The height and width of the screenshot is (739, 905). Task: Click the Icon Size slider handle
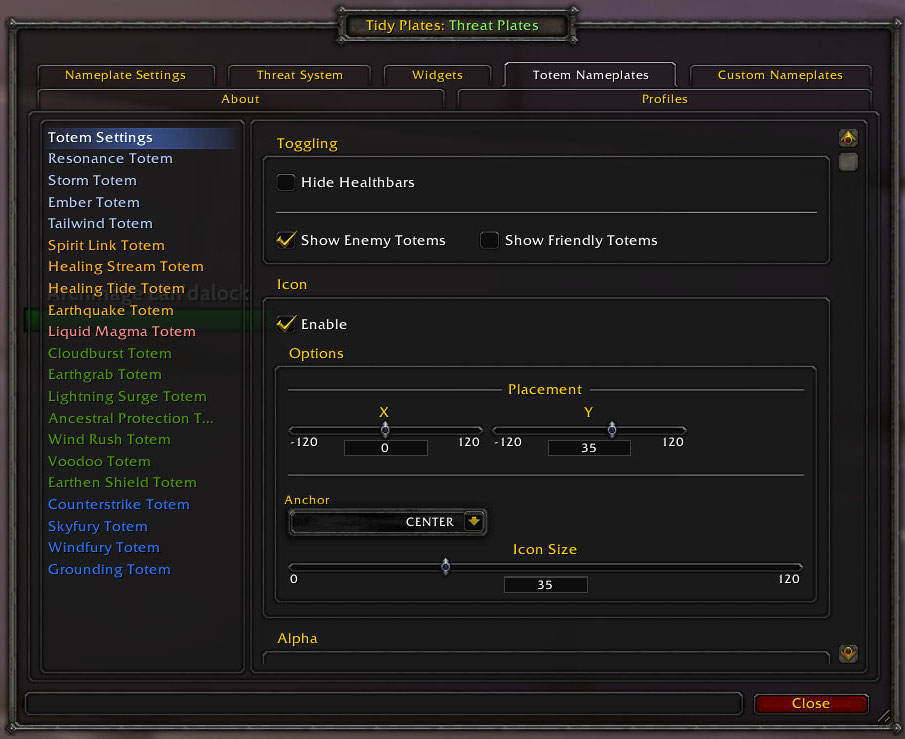[x=446, y=567]
